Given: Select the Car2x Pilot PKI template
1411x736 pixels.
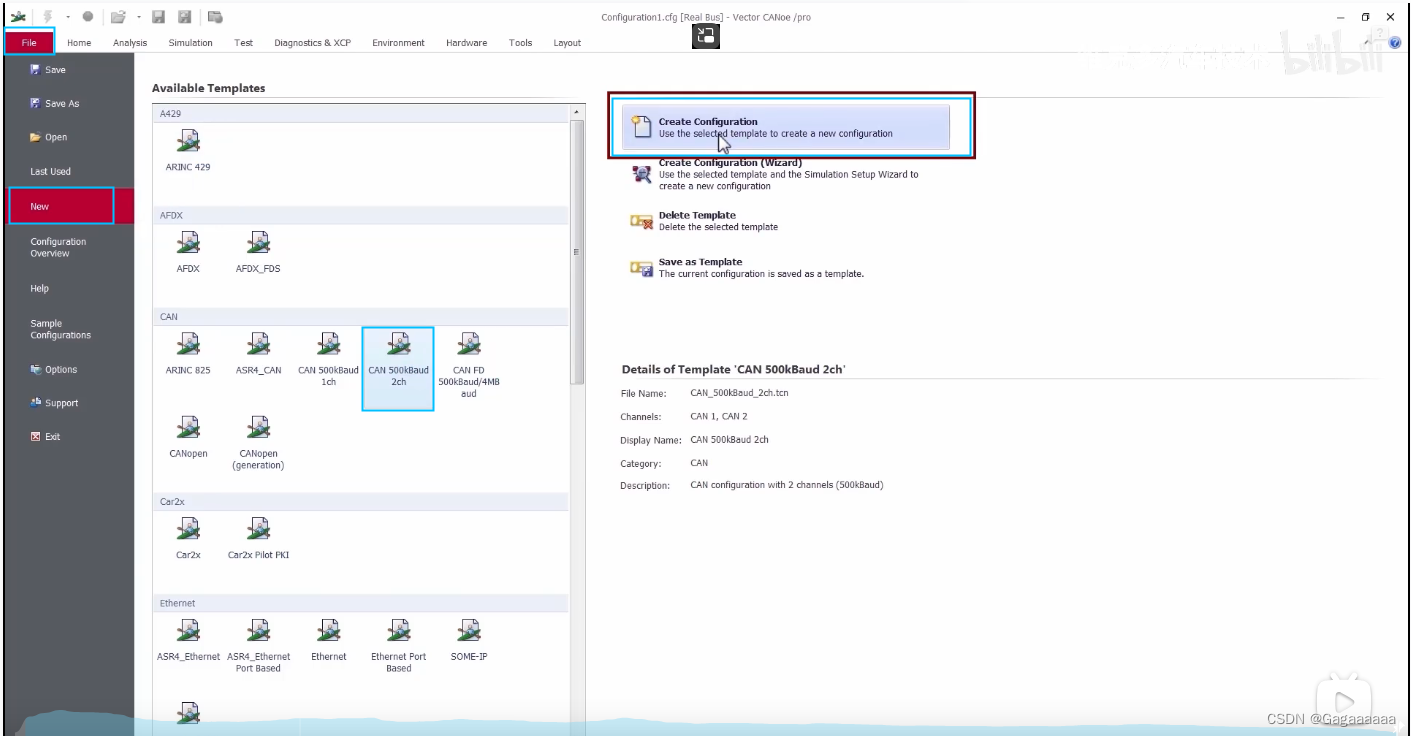Looking at the screenshot, I should pyautogui.click(x=258, y=539).
